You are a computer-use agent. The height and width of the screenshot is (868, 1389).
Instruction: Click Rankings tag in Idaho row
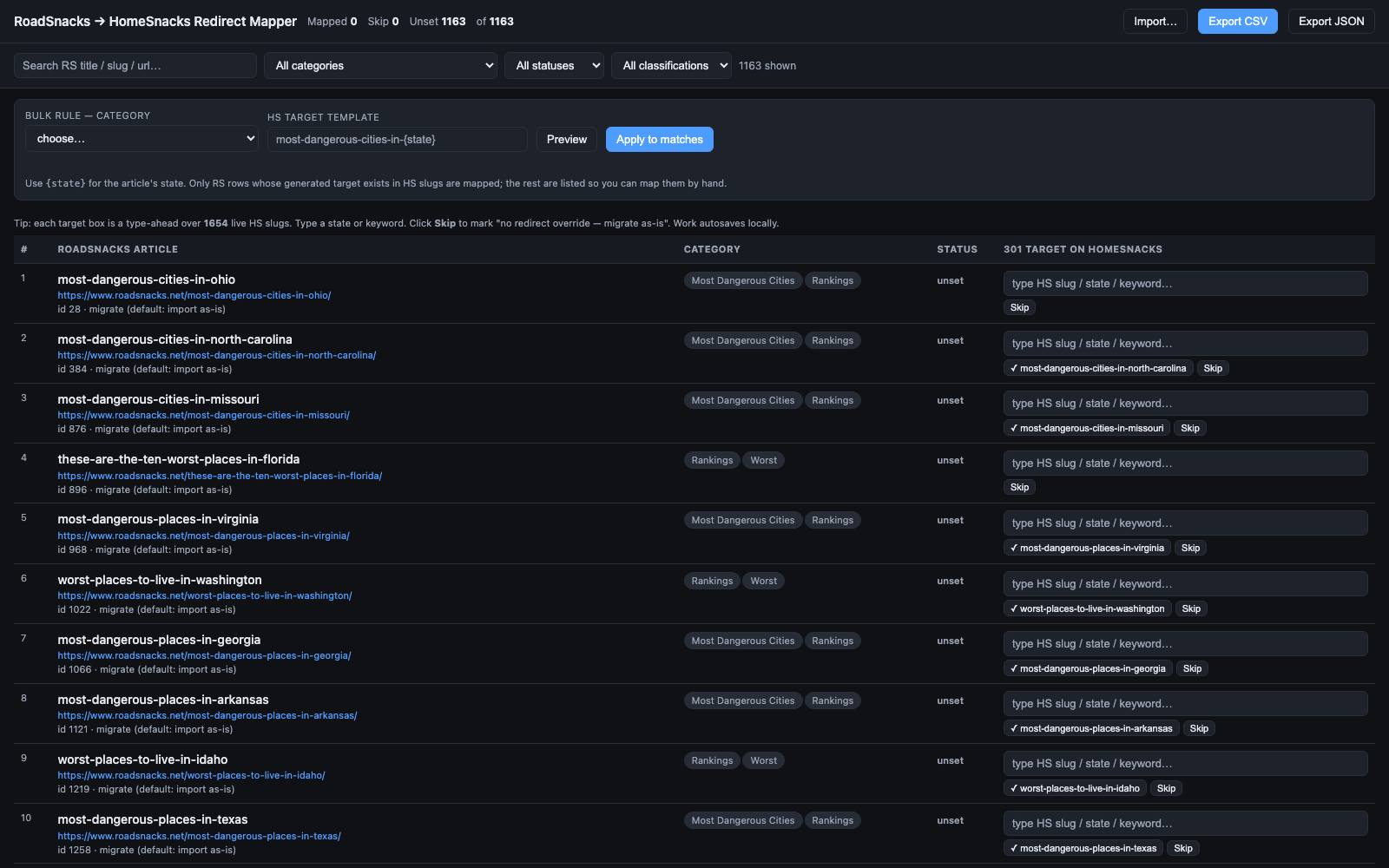[712, 761]
